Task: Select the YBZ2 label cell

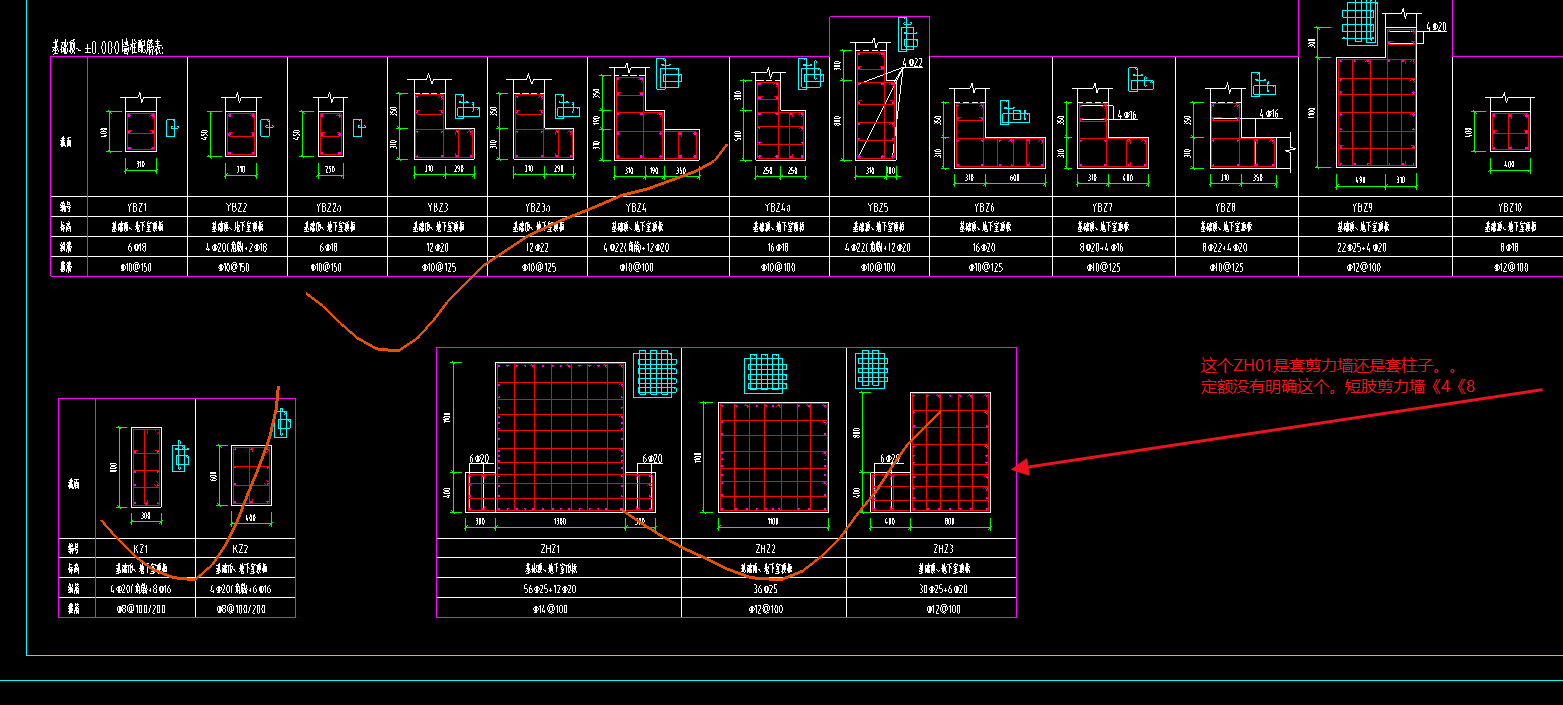Action: (237, 207)
